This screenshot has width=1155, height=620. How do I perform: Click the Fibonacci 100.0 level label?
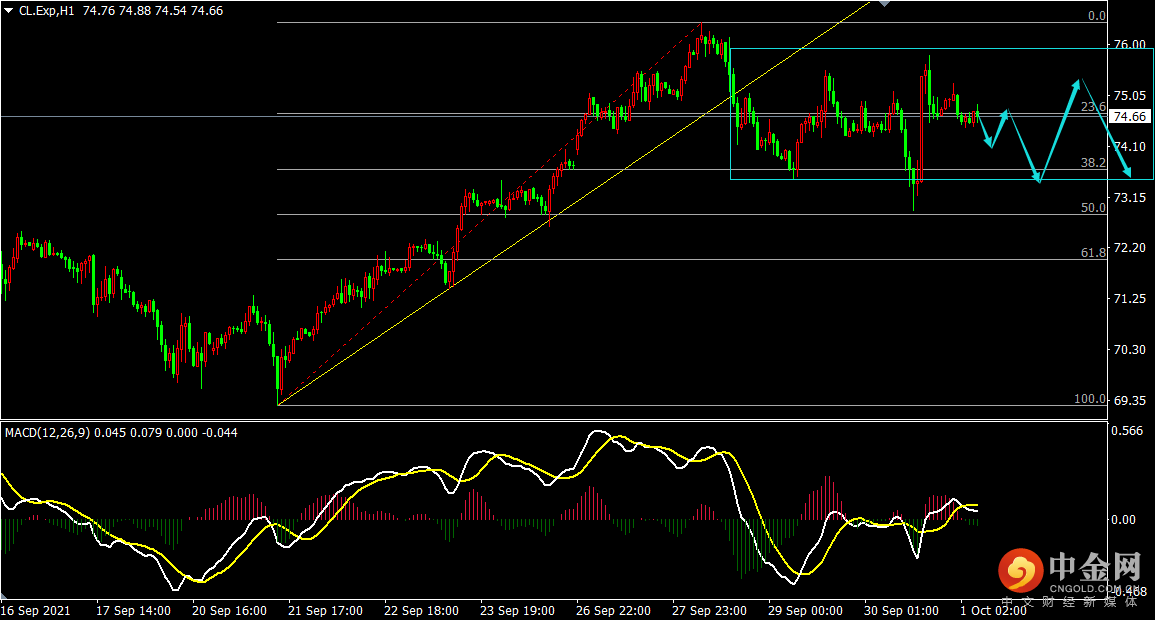1090,399
